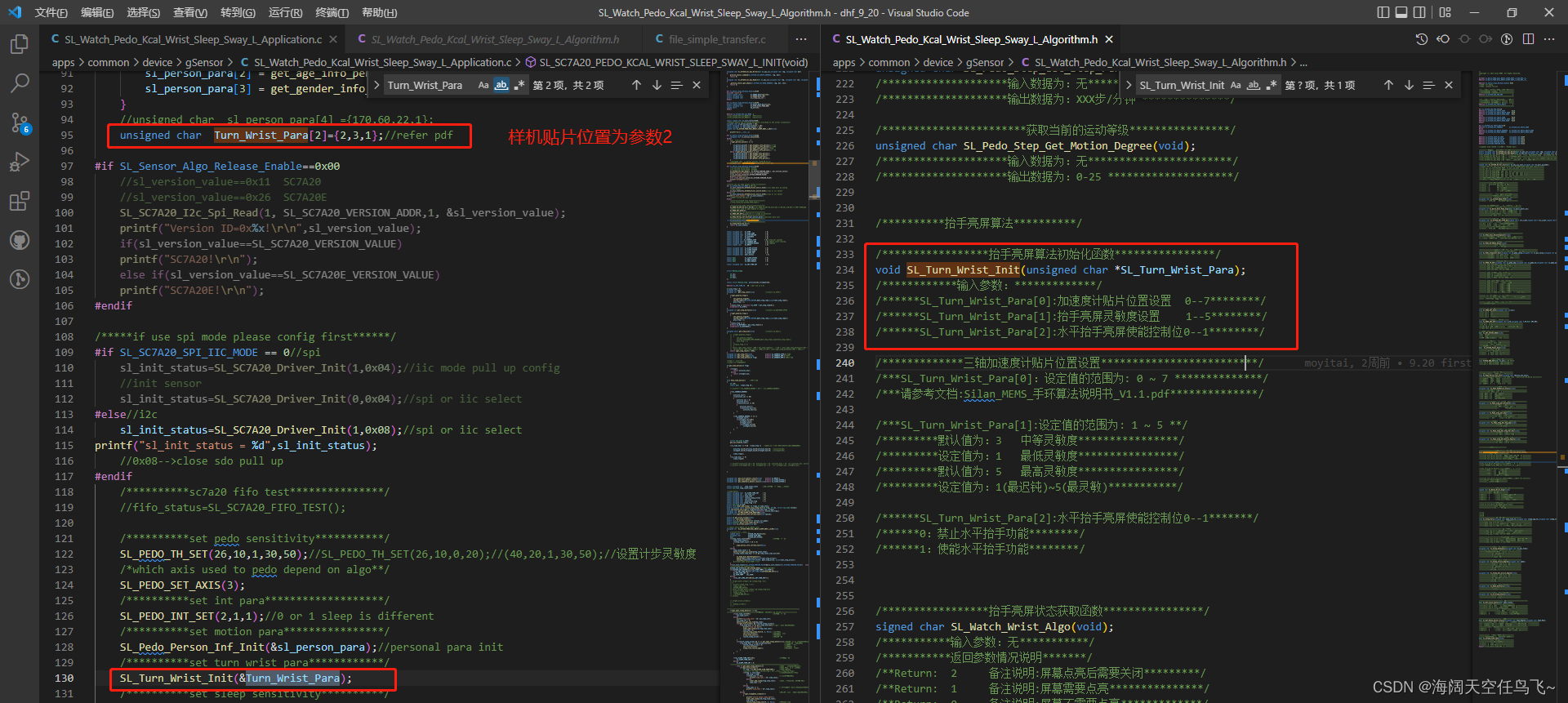
Task: Open the GitLens view in activity bar
Action: coord(20,279)
